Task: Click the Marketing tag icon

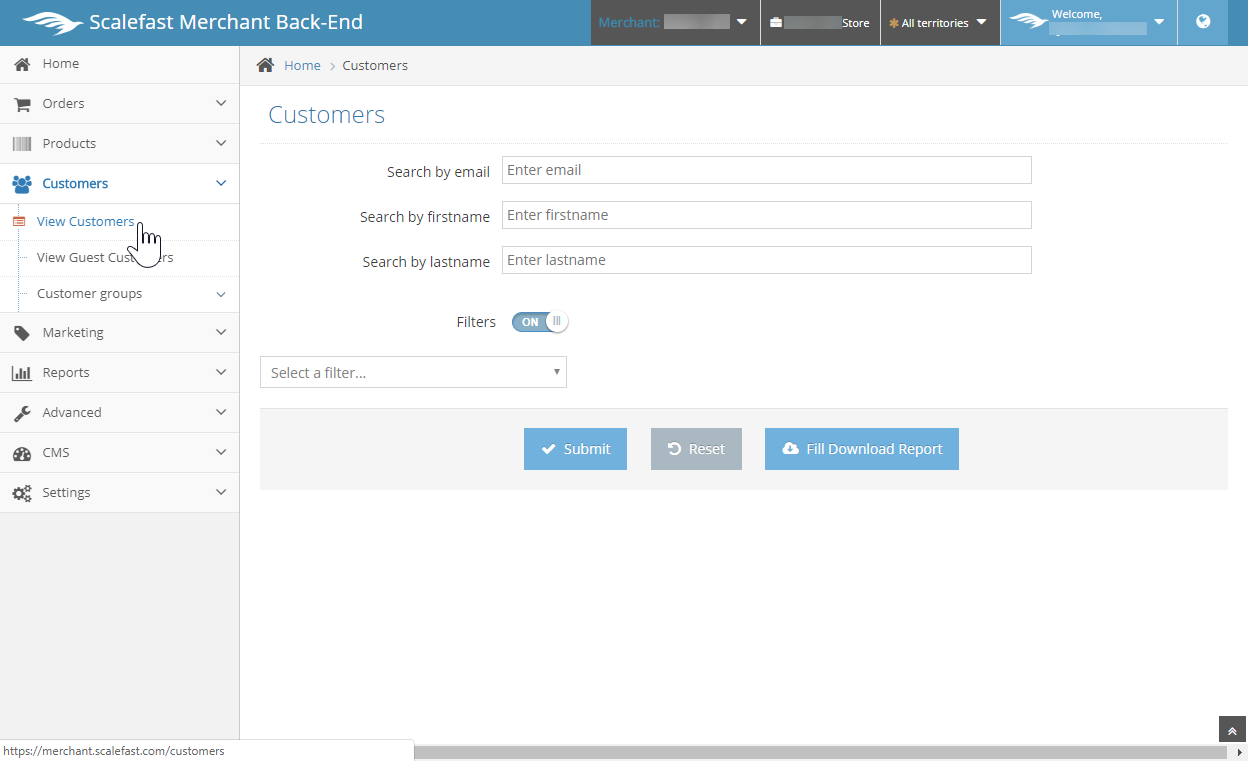Action: pos(22,333)
